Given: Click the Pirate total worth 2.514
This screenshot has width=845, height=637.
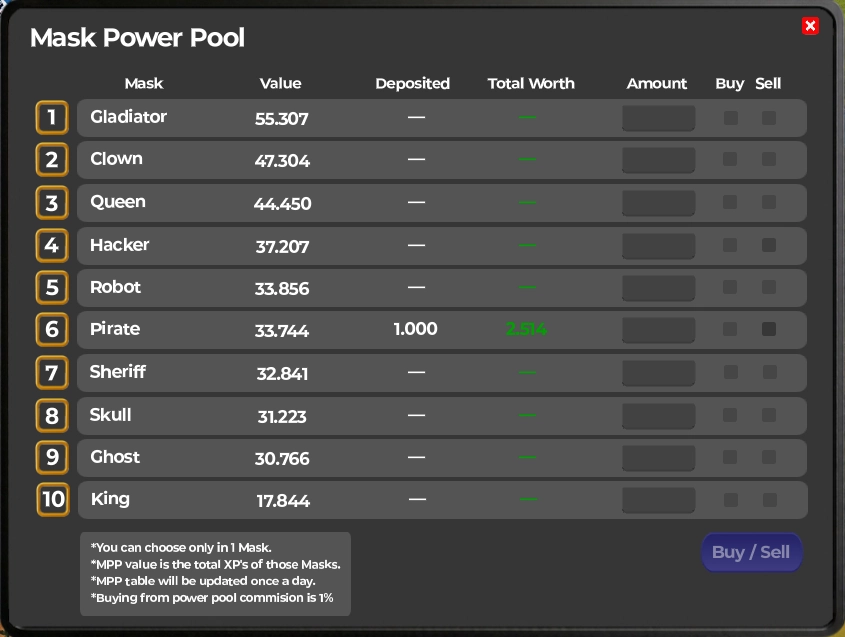Looking at the screenshot, I should [527, 329].
